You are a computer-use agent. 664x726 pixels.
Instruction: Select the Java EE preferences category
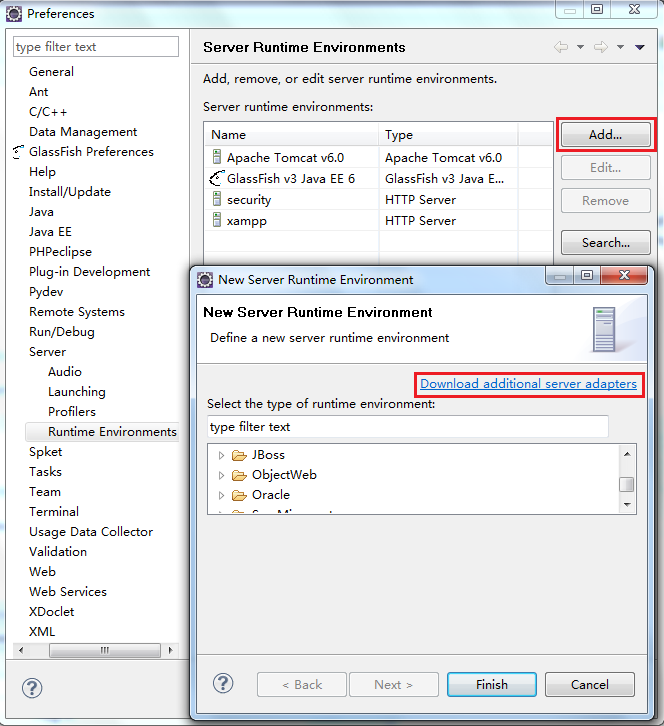pyautogui.click(x=50, y=232)
